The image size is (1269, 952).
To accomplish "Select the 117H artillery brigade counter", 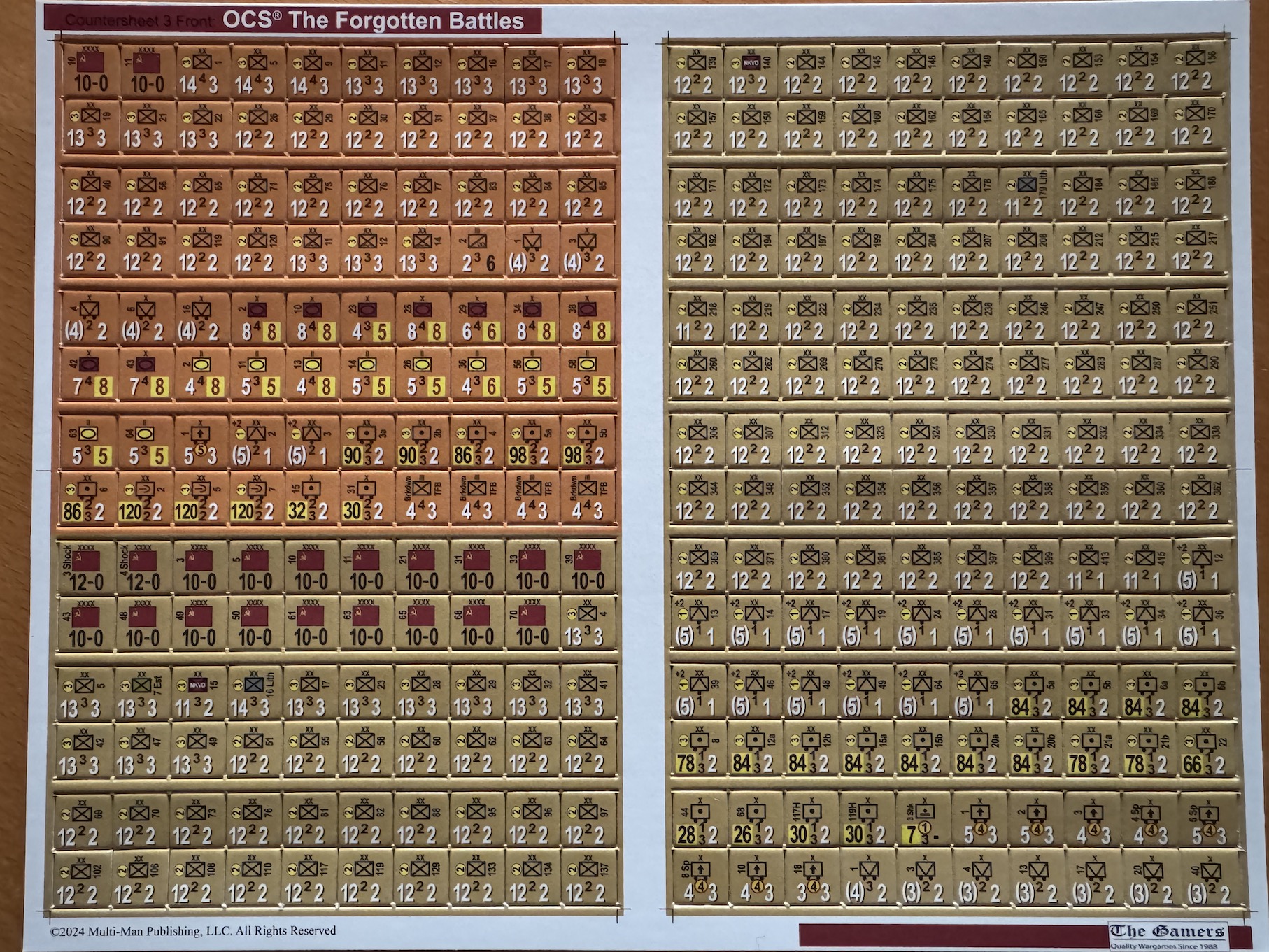I will (x=806, y=822).
